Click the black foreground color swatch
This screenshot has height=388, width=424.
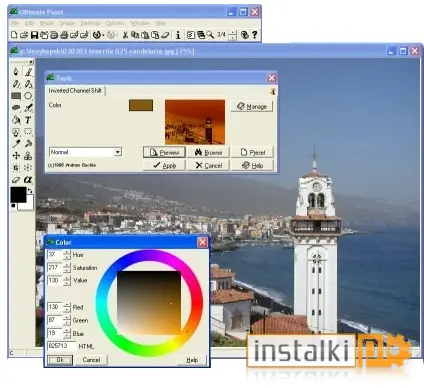[18, 195]
